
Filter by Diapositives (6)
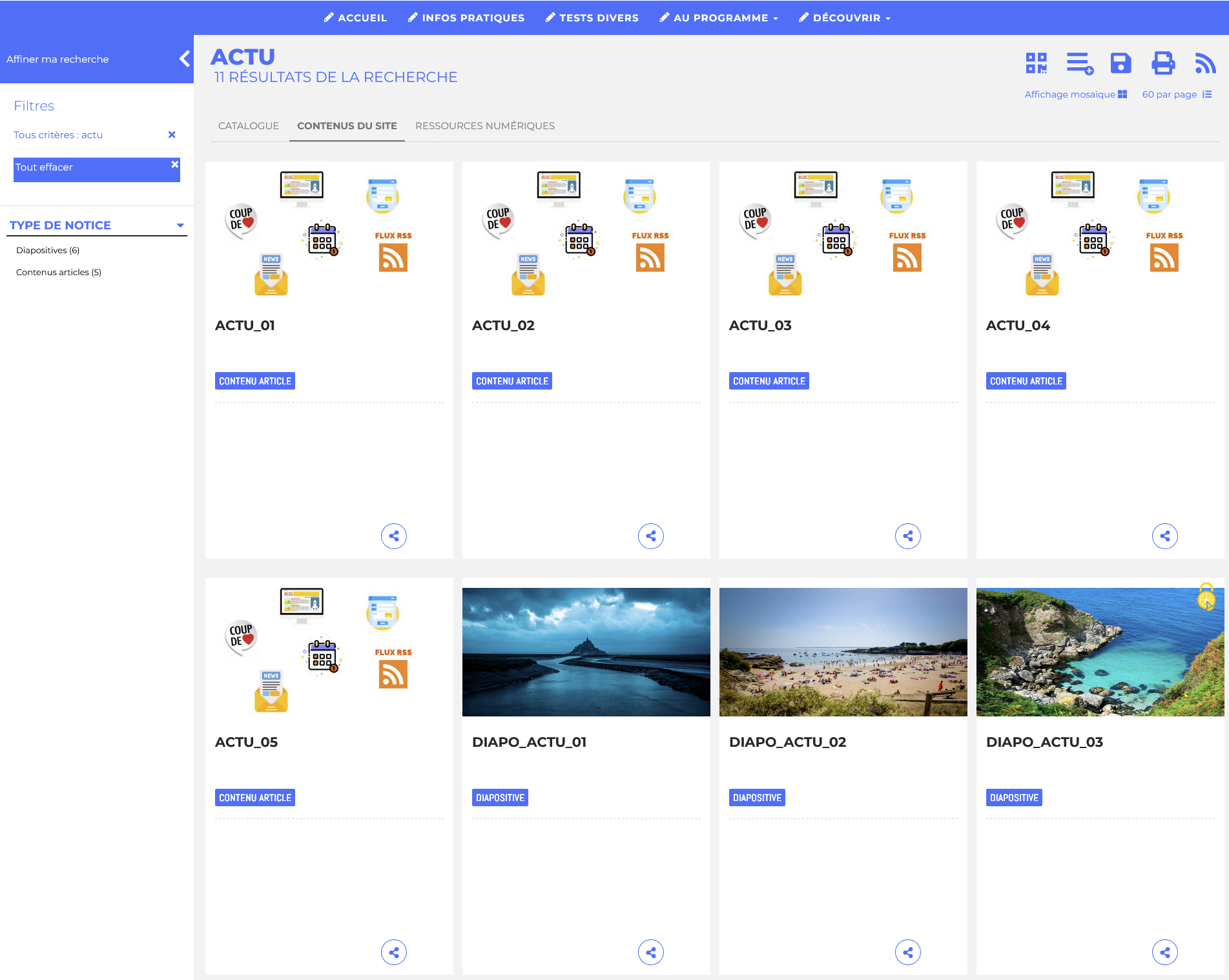click(48, 251)
